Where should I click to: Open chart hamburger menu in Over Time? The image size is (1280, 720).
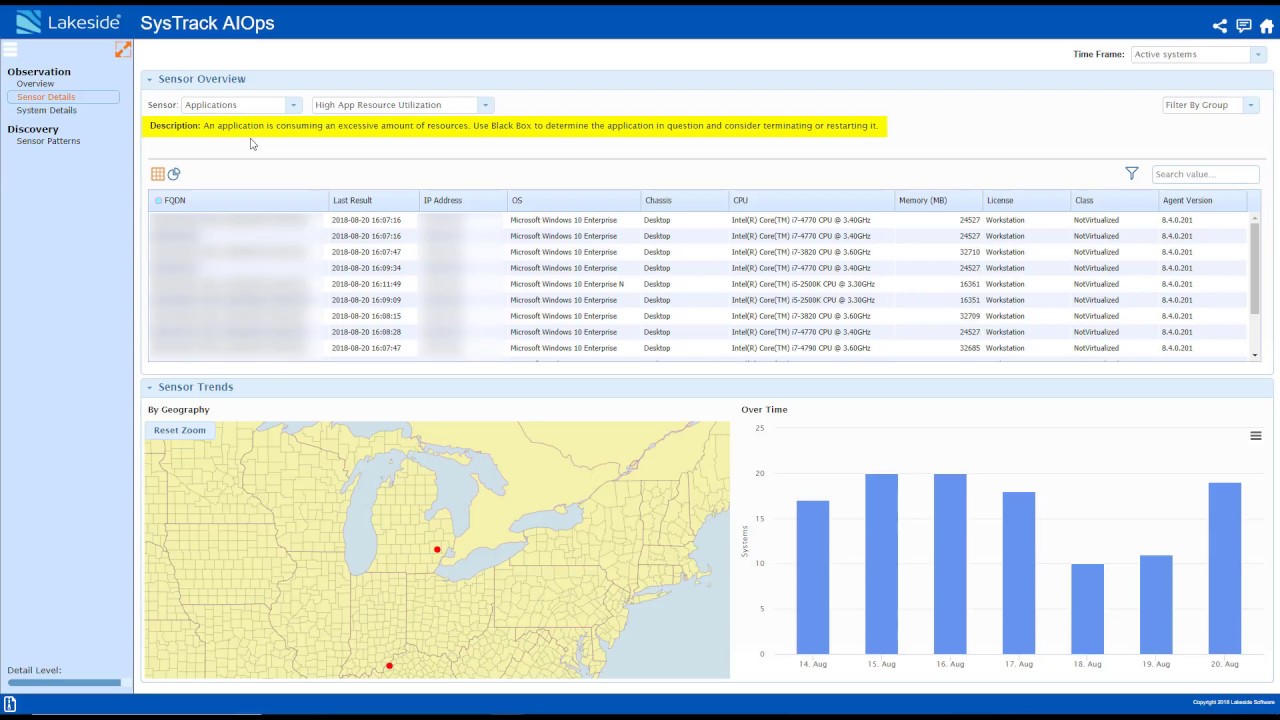tap(1256, 436)
